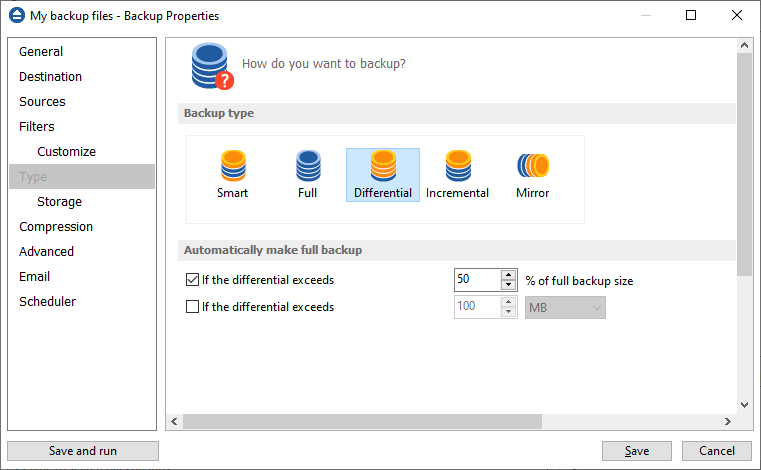The image size is (761, 470).
Task: Open the Advanced settings page
Action: [82, 252]
